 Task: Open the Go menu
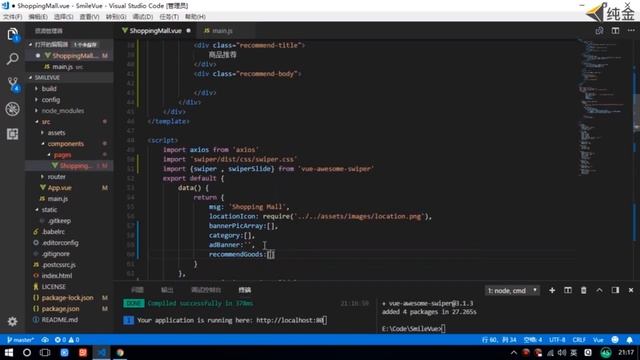pyautogui.click(x=116, y=17)
